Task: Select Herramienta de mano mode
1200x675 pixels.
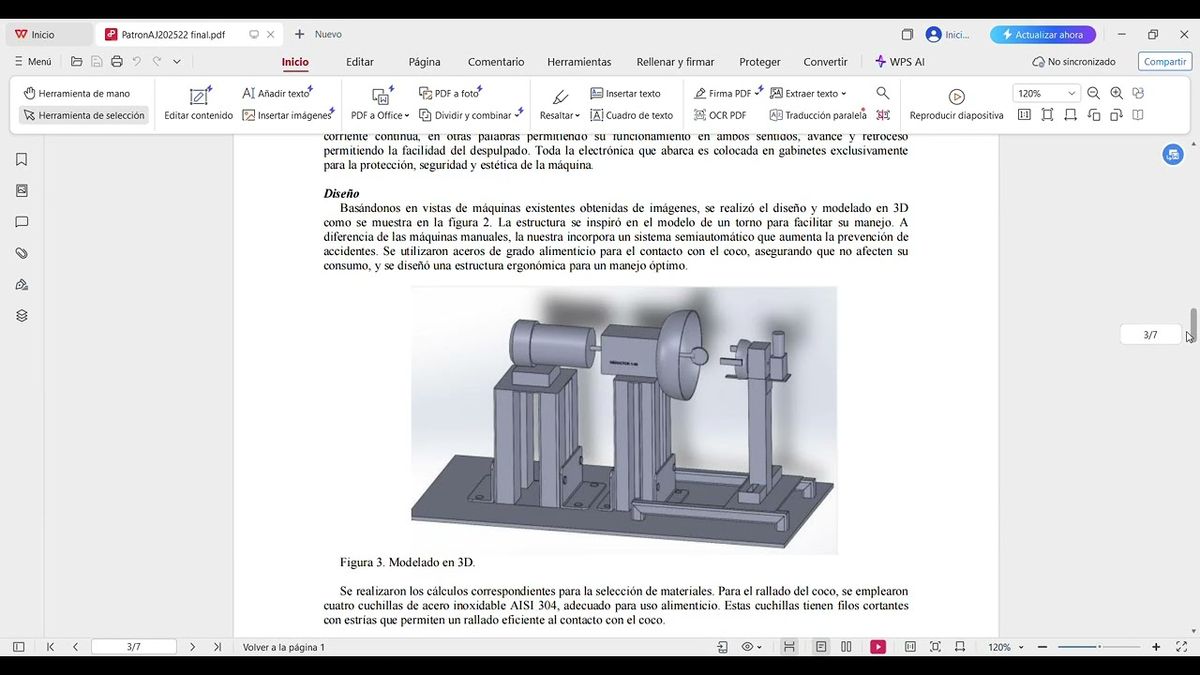Action: pyautogui.click(x=77, y=93)
